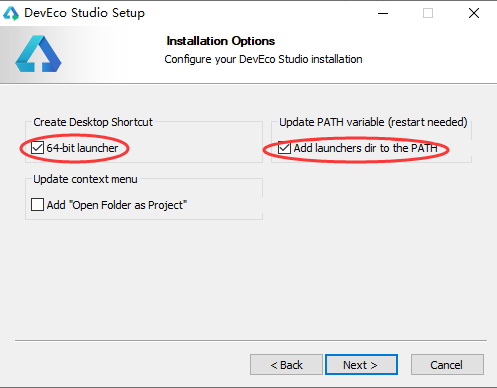Viewport: 497px width, 388px height.
Task: Click the large DevEco Studio logo
Action: click(38, 54)
